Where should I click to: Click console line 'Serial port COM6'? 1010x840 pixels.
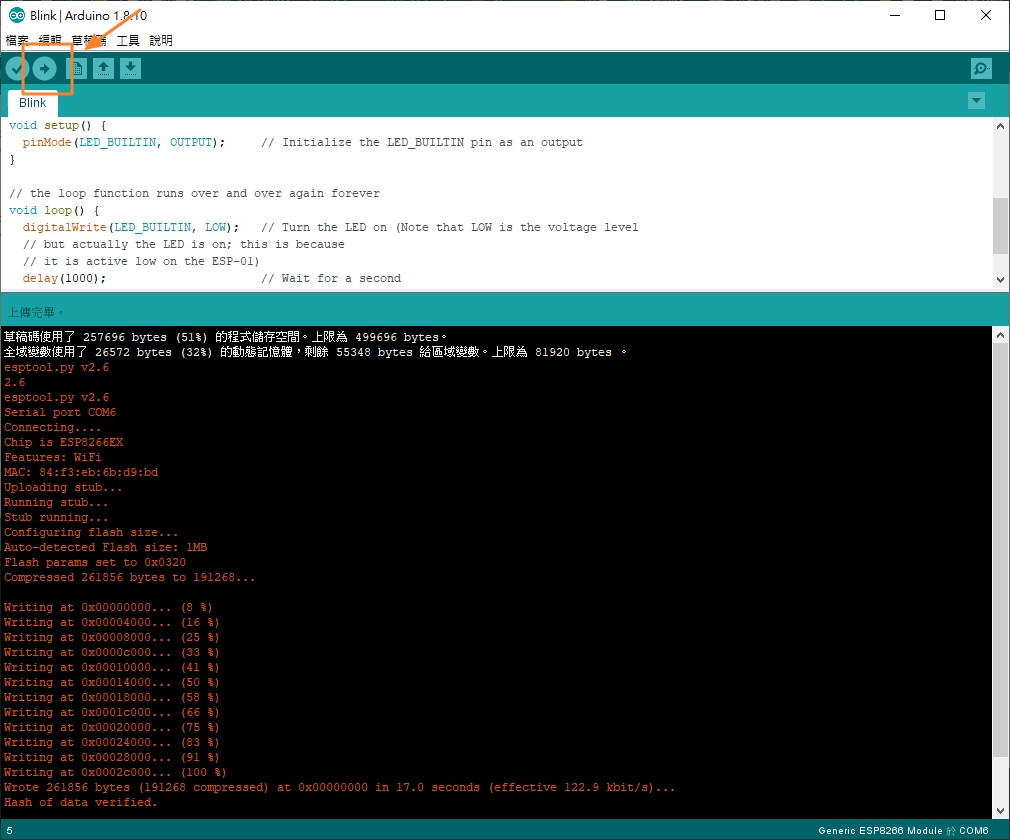(x=60, y=412)
